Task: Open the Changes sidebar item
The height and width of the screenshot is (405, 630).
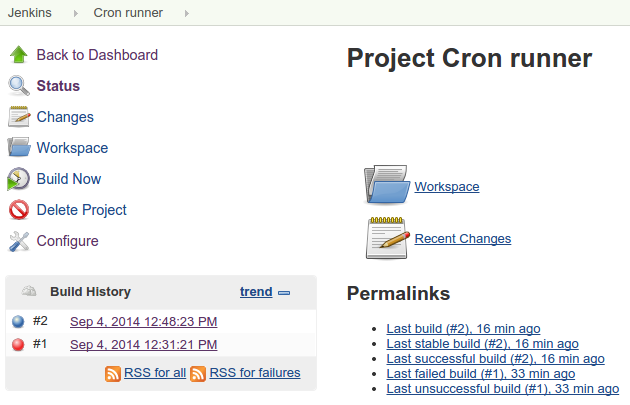Action: pyautogui.click(x=65, y=117)
